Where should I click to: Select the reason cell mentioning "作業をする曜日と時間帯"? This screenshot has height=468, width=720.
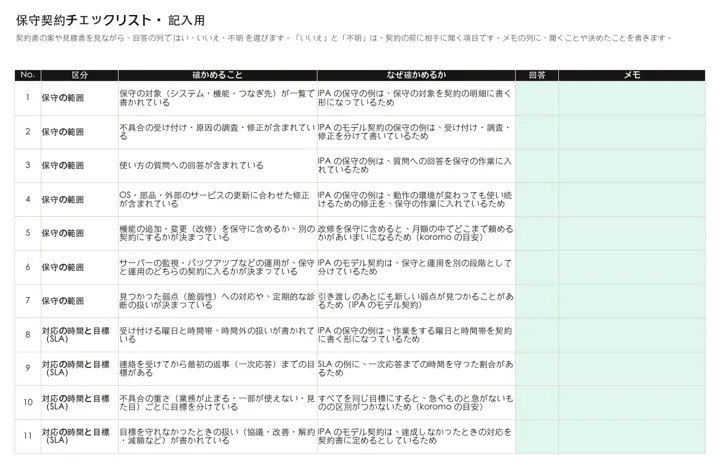(416, 335)
